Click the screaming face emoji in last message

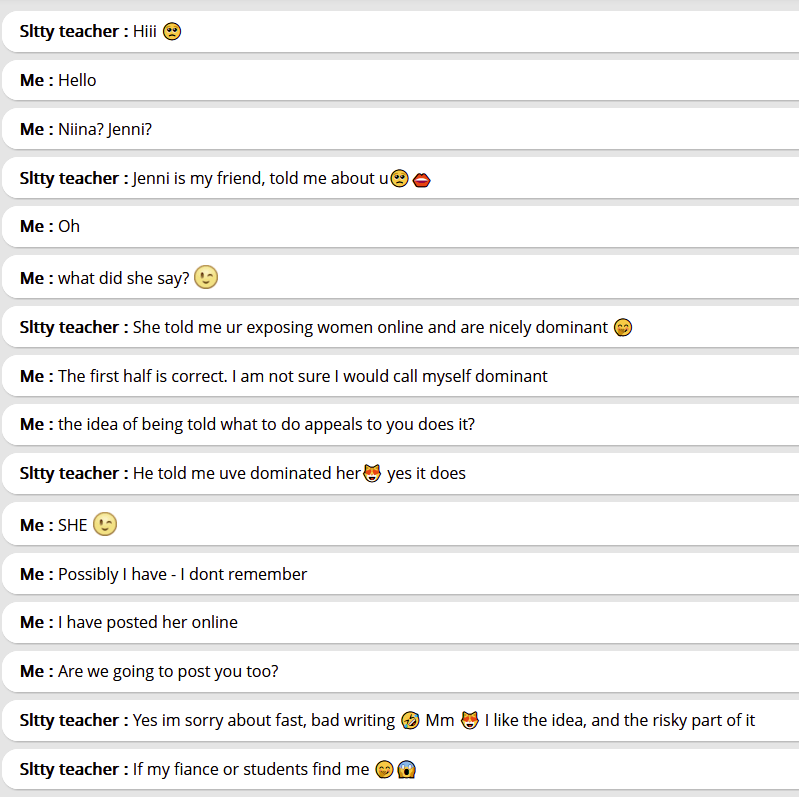tap(406, 769)
